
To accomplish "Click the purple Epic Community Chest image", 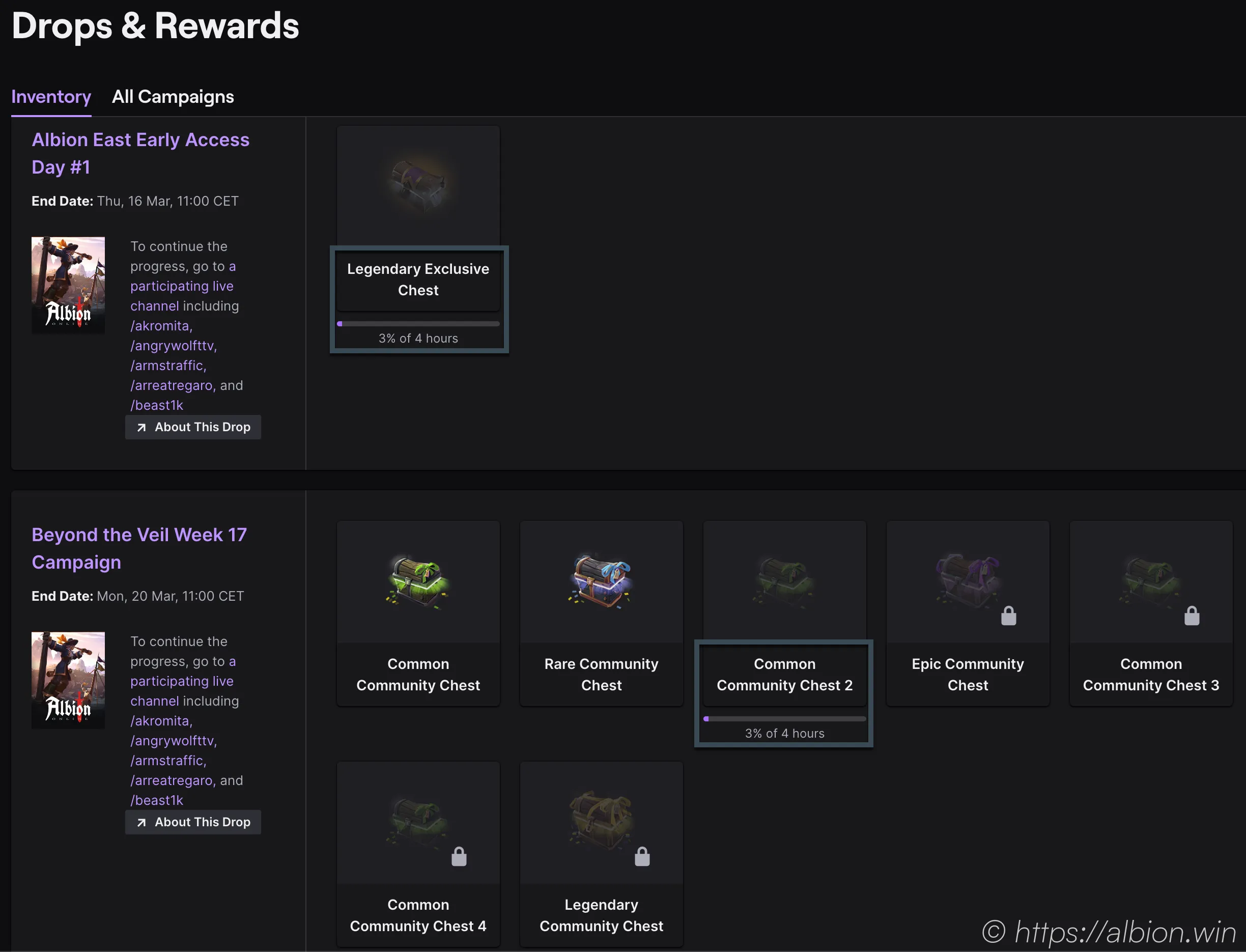I will point(967,581).
